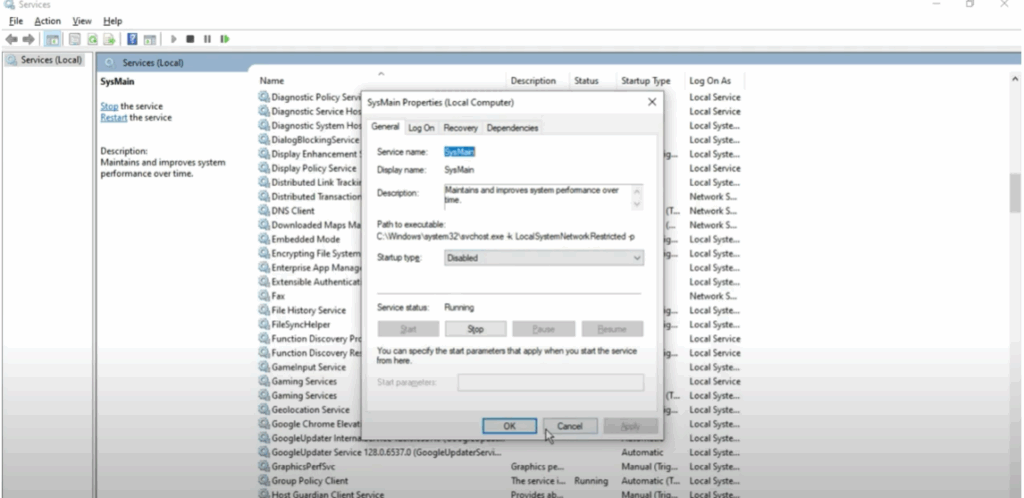The height and width of the screenshot is (498, 1024).
Task: Switch to the Recovery tab
Action: (x=460, y=128)
